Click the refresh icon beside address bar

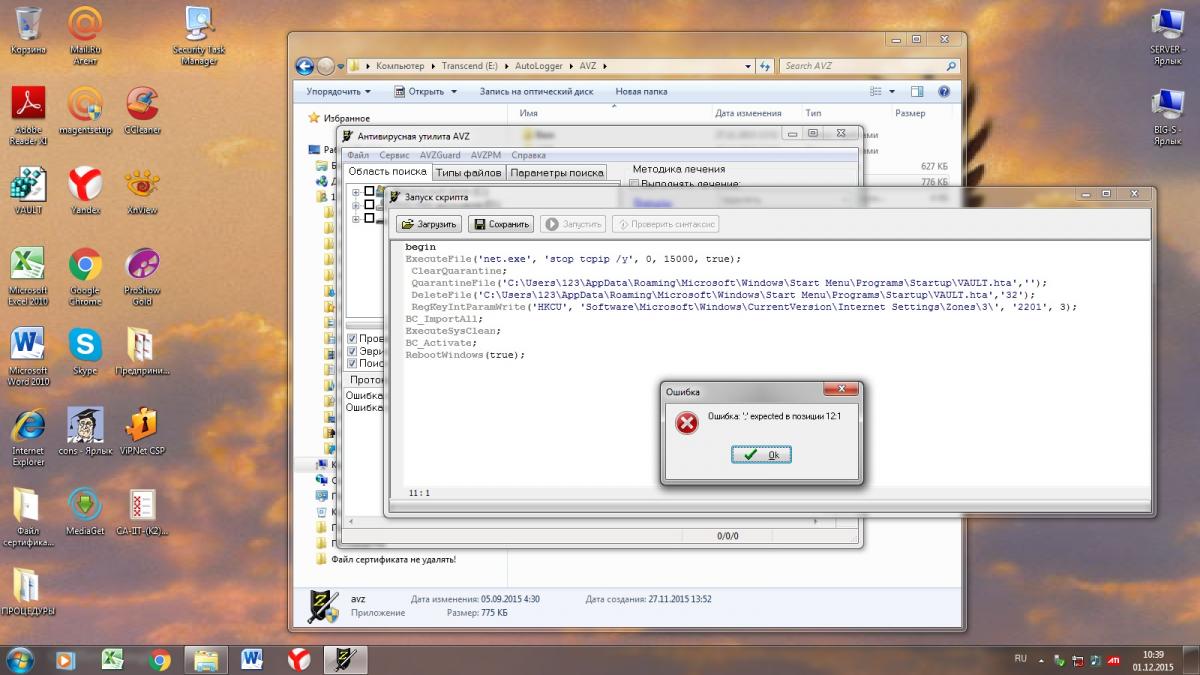766,66
